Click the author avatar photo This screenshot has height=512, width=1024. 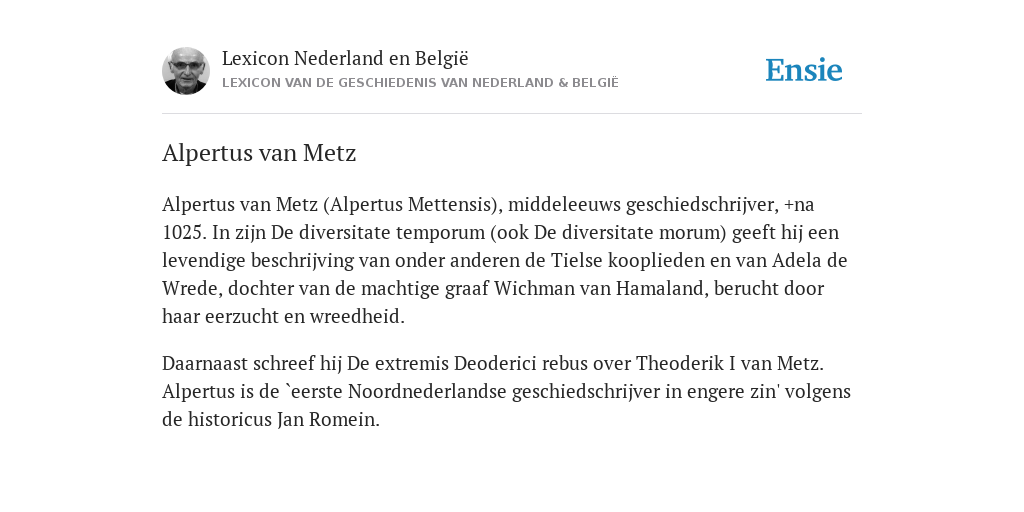(185, 71)
